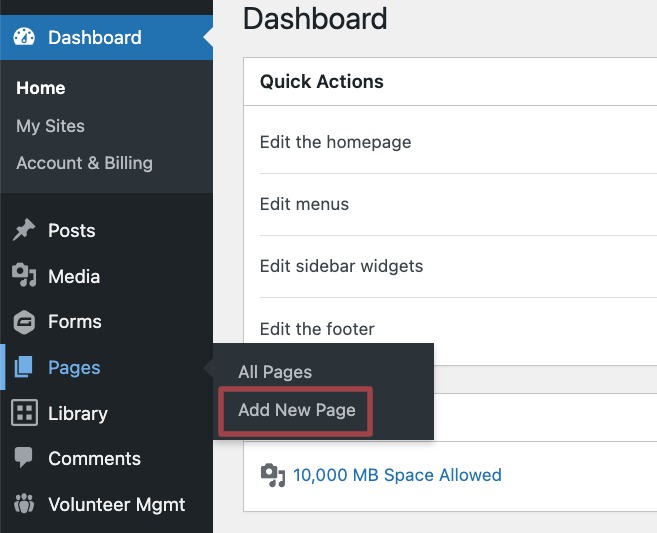Open the Library menu label

point(78,414)
